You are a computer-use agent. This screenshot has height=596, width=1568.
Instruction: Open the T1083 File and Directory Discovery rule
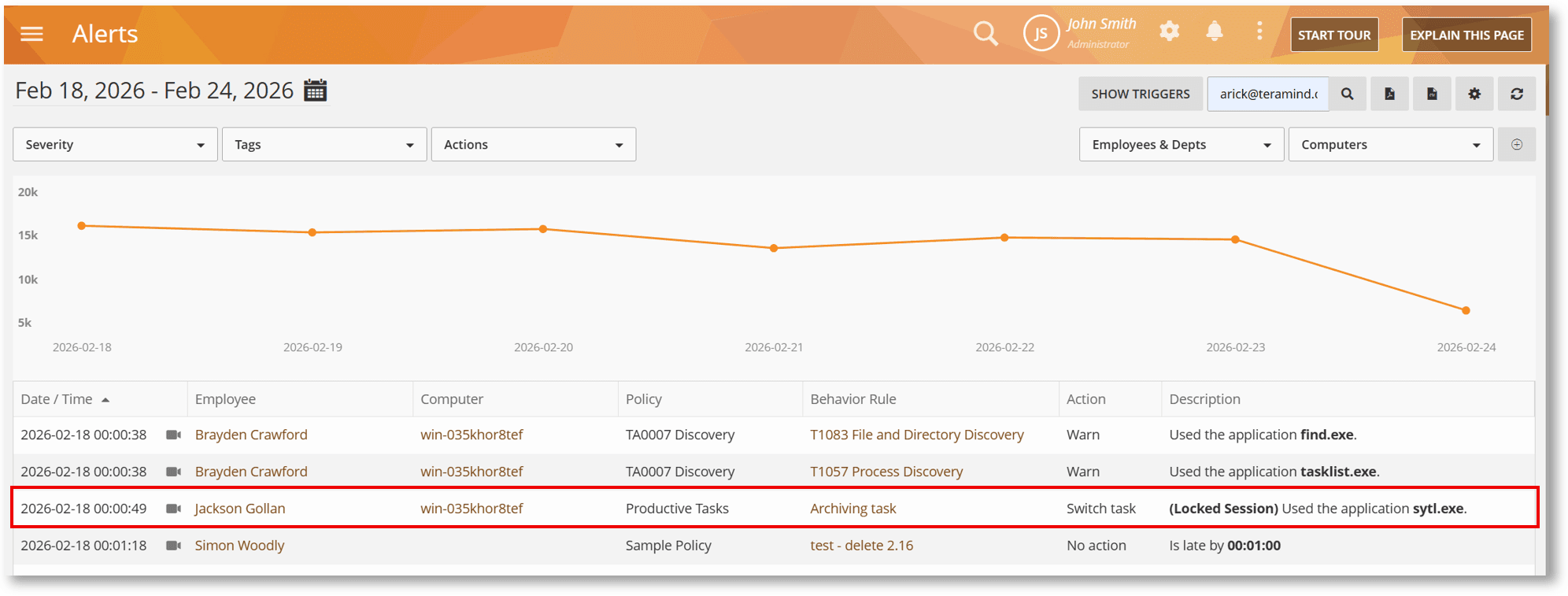coord(916,435)
